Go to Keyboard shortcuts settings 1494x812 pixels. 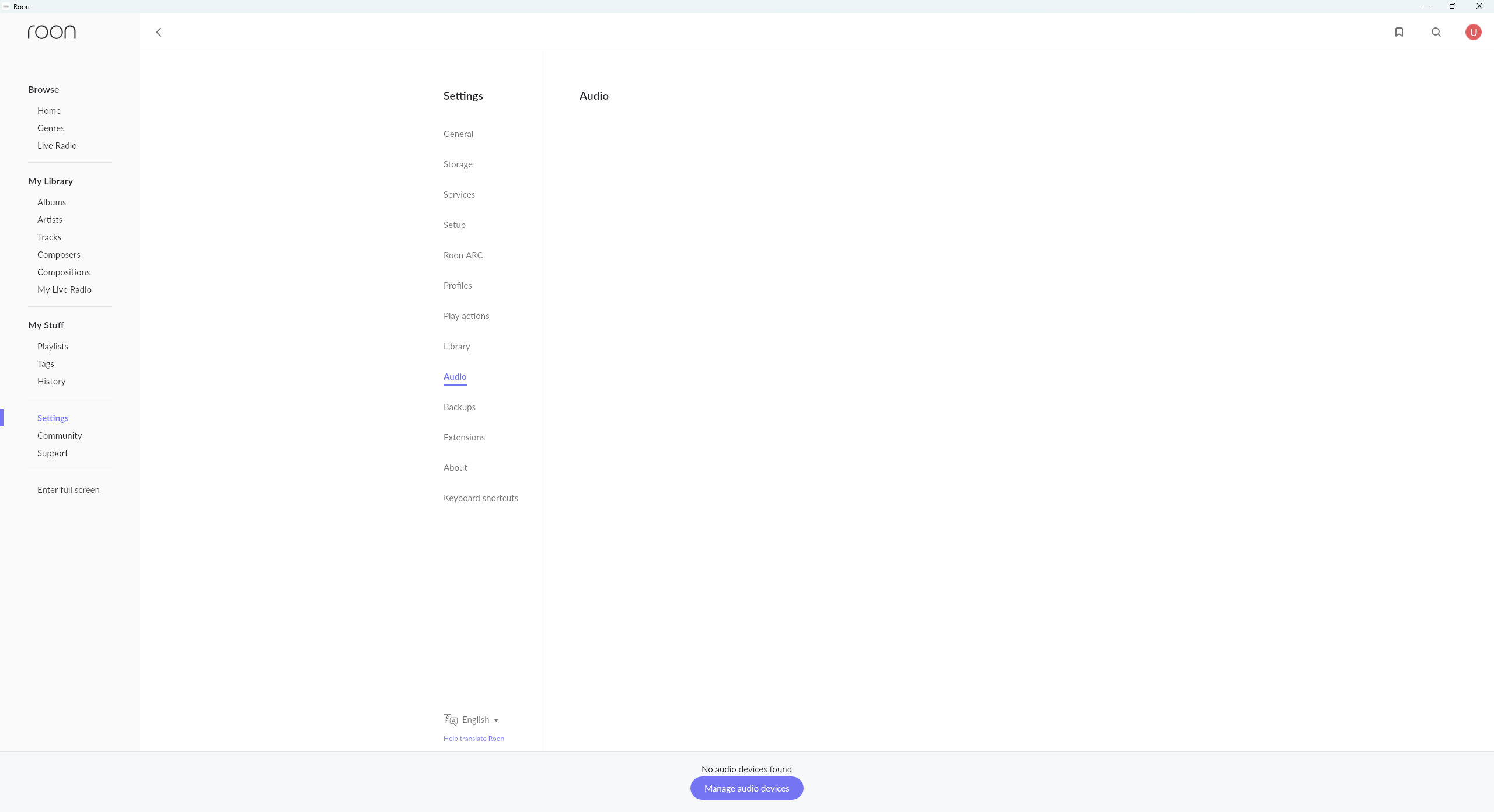(x=480, y=498)
